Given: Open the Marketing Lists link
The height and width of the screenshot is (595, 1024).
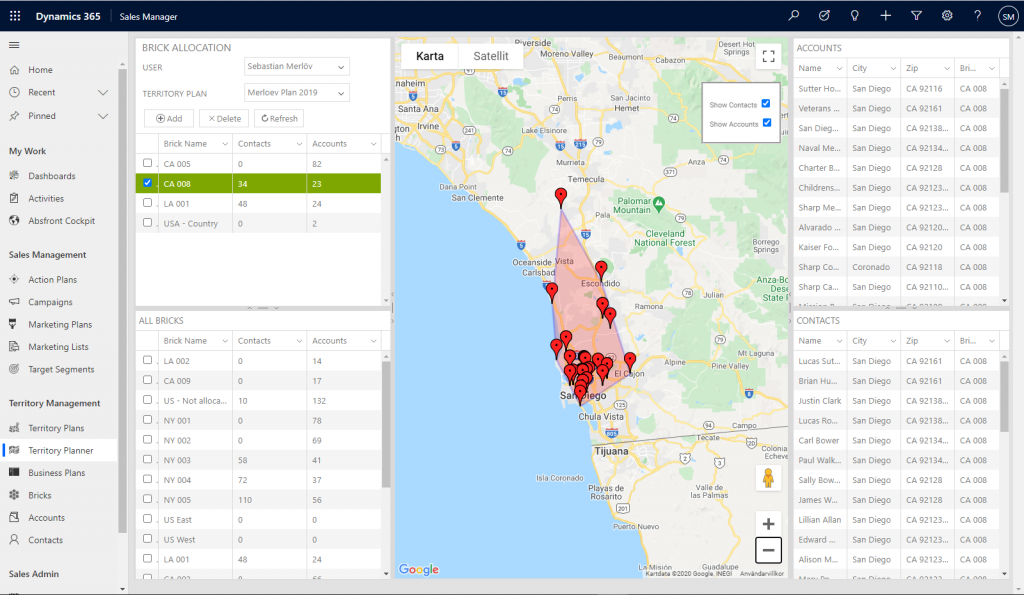Looking at the screenshot, I should click(x=58, y=347).
